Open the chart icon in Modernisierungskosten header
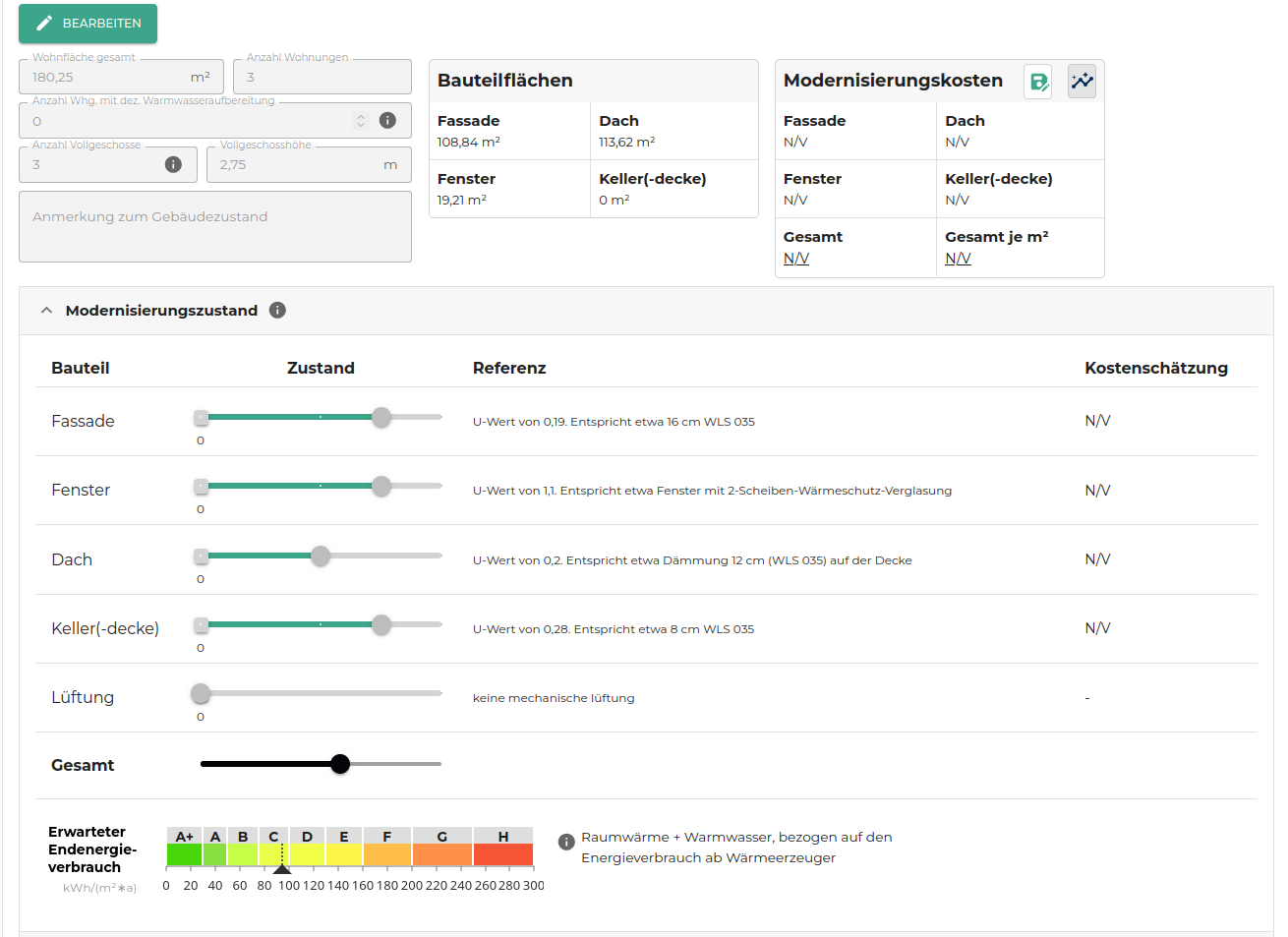The height and width of the screenshot is (937, 1288). 1082,82
